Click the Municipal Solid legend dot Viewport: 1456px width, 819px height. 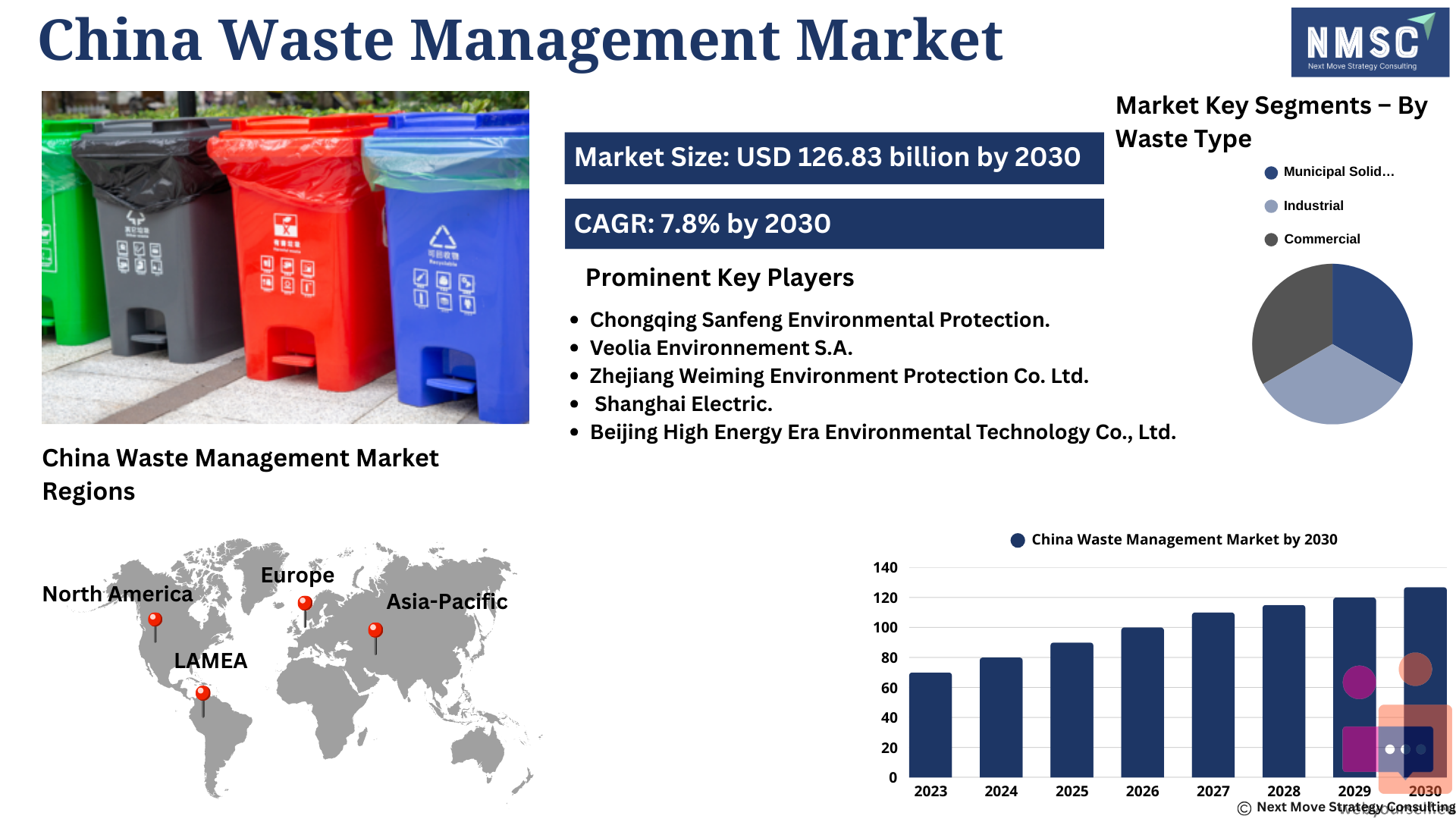pos(1271,173)
